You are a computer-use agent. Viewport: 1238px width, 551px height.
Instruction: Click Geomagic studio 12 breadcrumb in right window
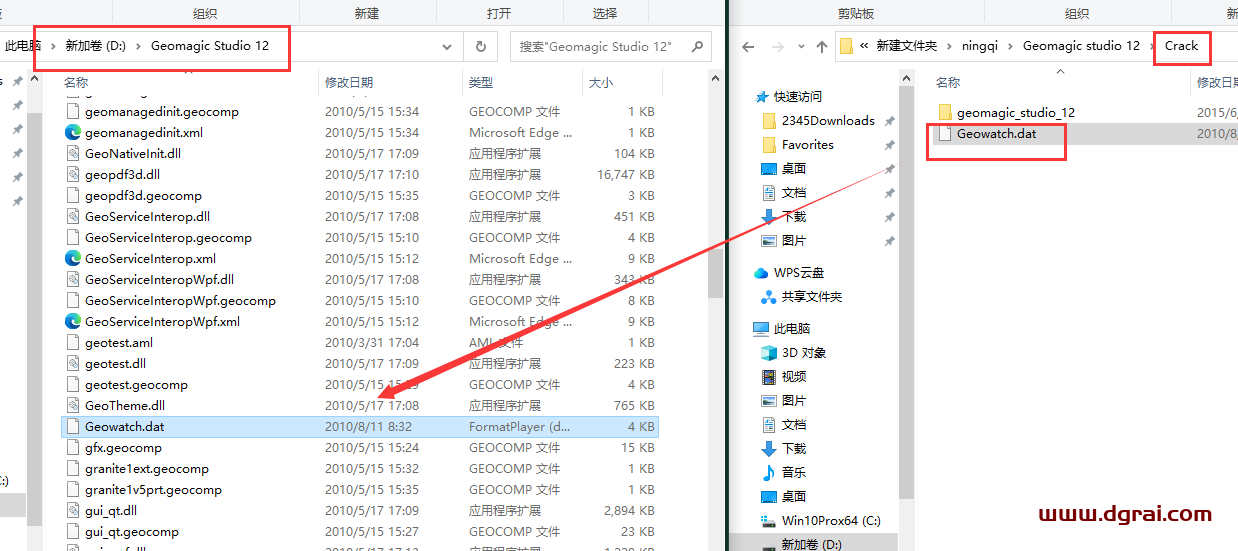click(1081, 46)
